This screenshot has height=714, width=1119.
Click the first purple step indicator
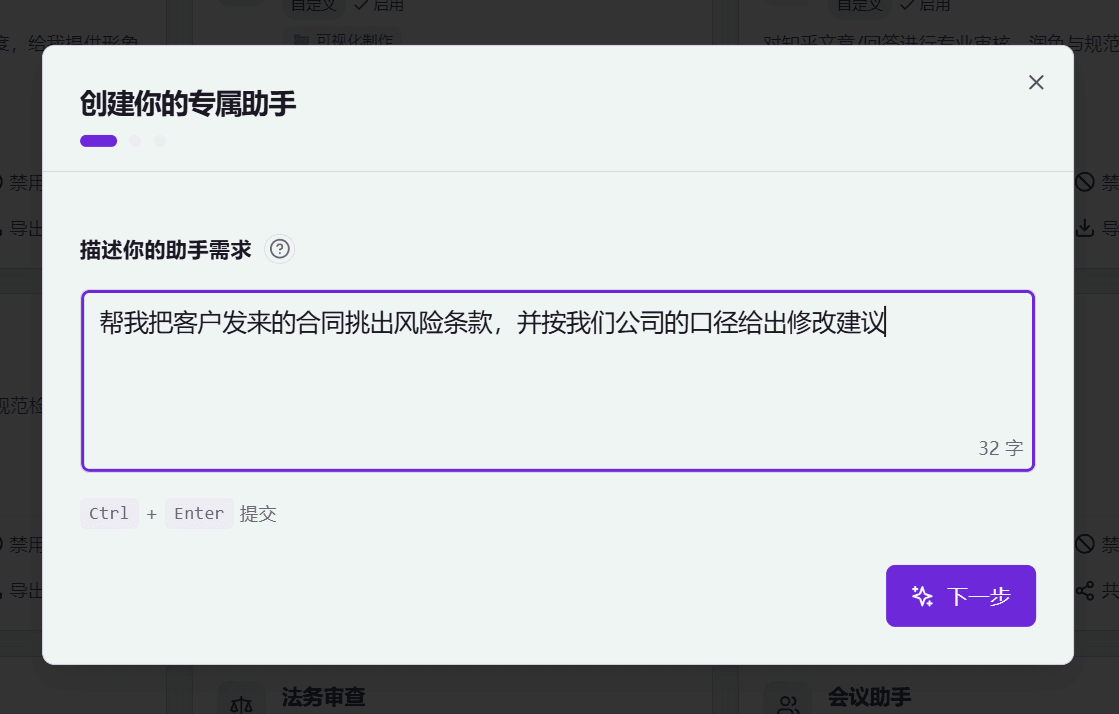click(98, 141)
